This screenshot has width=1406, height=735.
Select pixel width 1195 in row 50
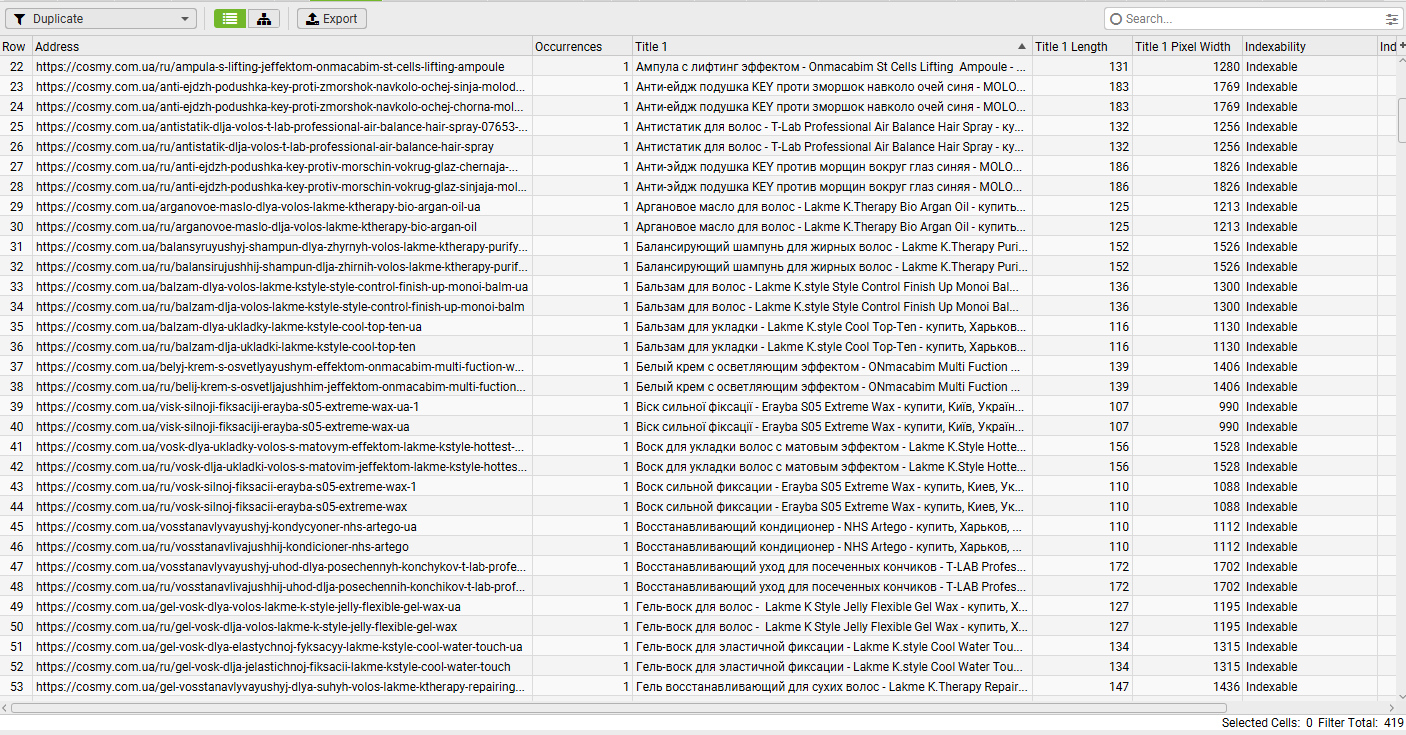(1187, 627)
